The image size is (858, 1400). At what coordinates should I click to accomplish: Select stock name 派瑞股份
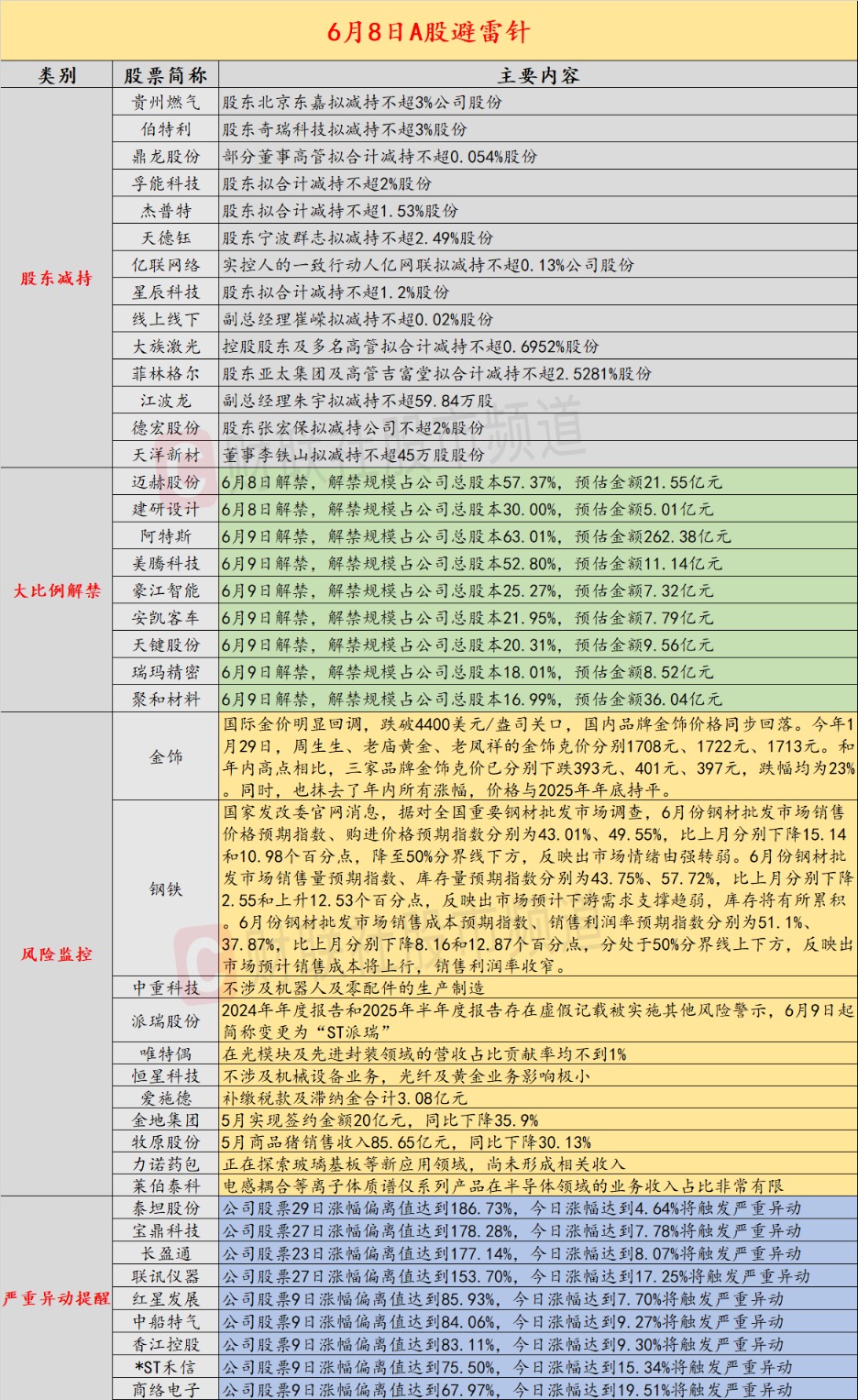[x=166, y=1021]
